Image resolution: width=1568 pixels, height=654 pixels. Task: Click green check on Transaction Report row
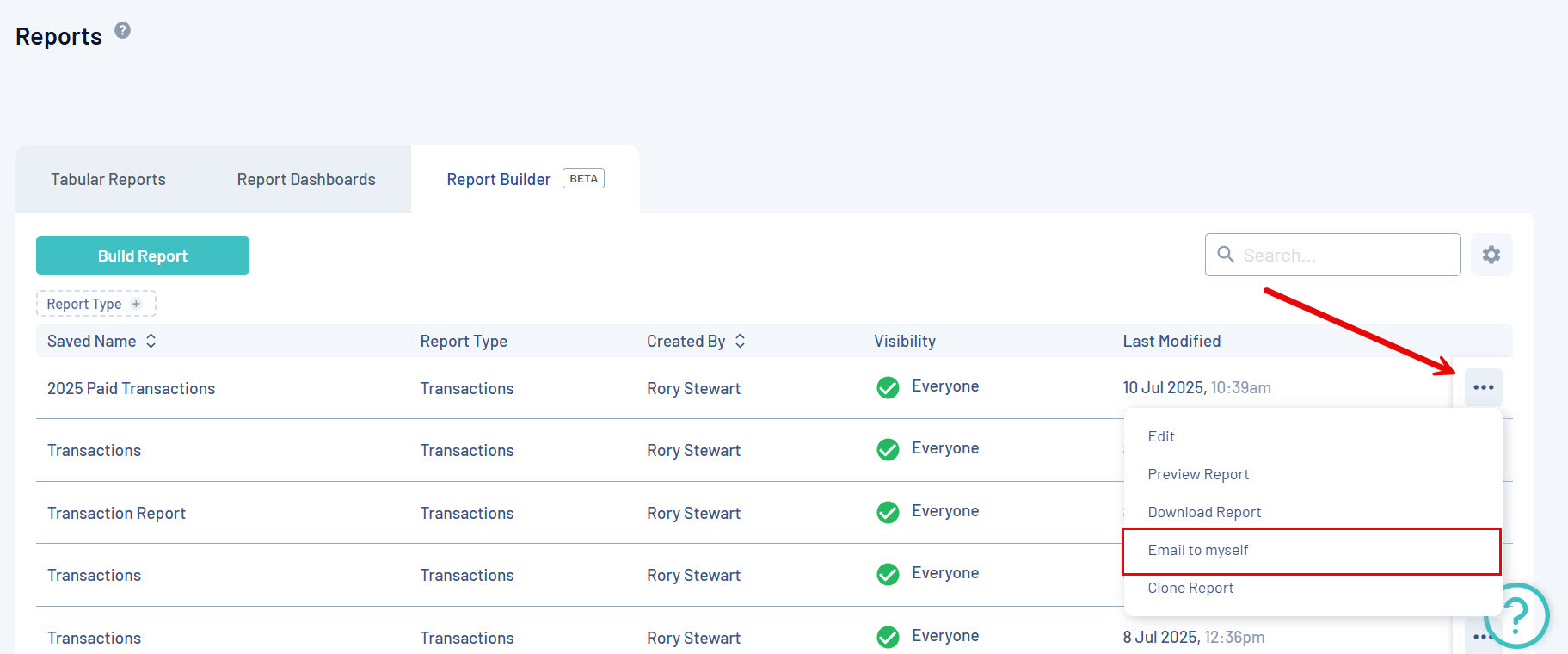coord(888,513)
